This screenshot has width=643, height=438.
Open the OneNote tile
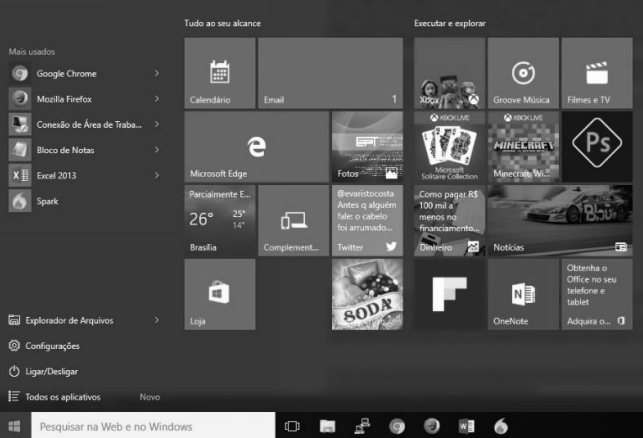tap(523, 294)
